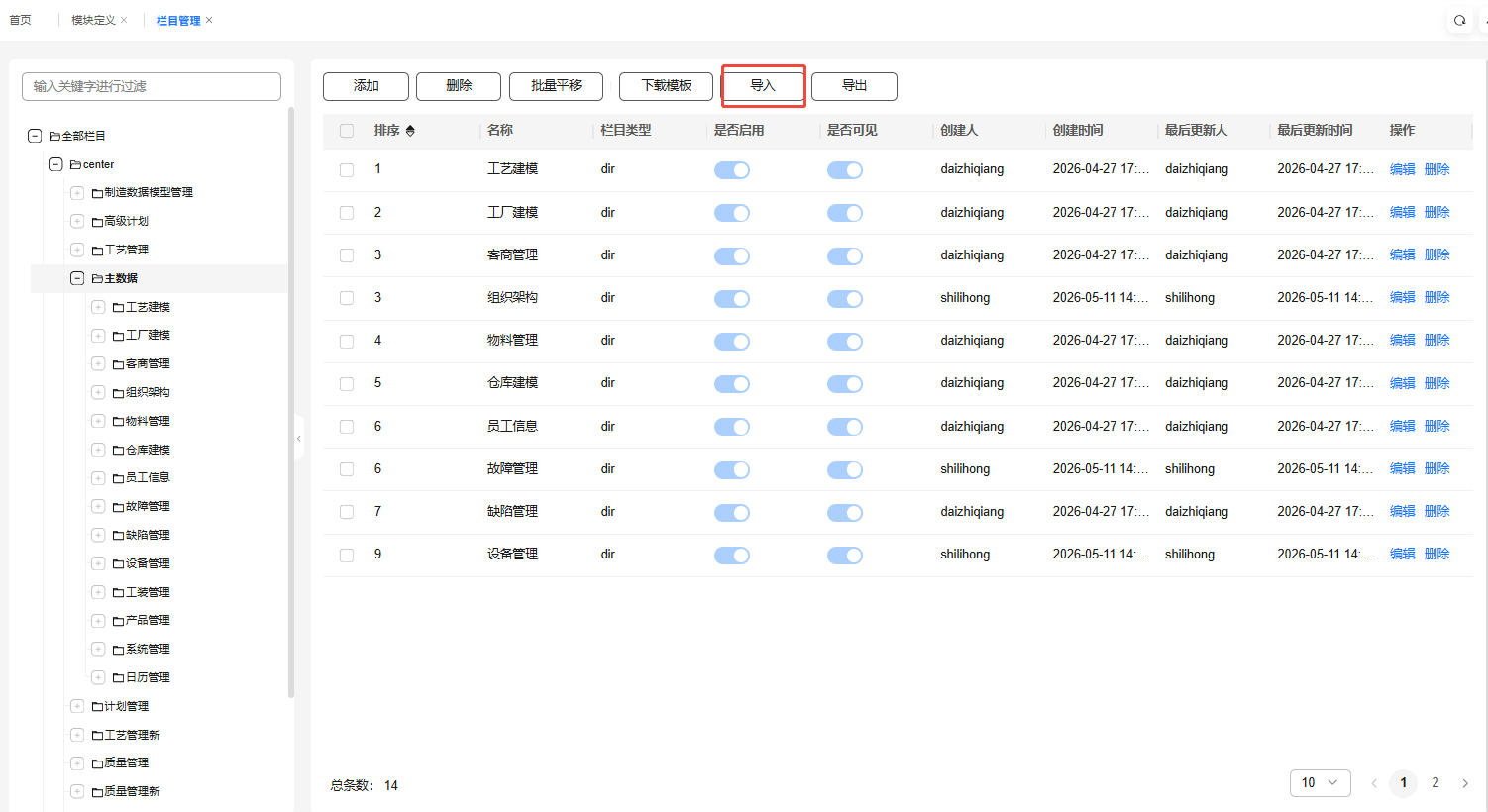Click the folder icon beside 产品管理 in the tree
The height and width of the screenshot is (812, 1488).
point(119,621)
